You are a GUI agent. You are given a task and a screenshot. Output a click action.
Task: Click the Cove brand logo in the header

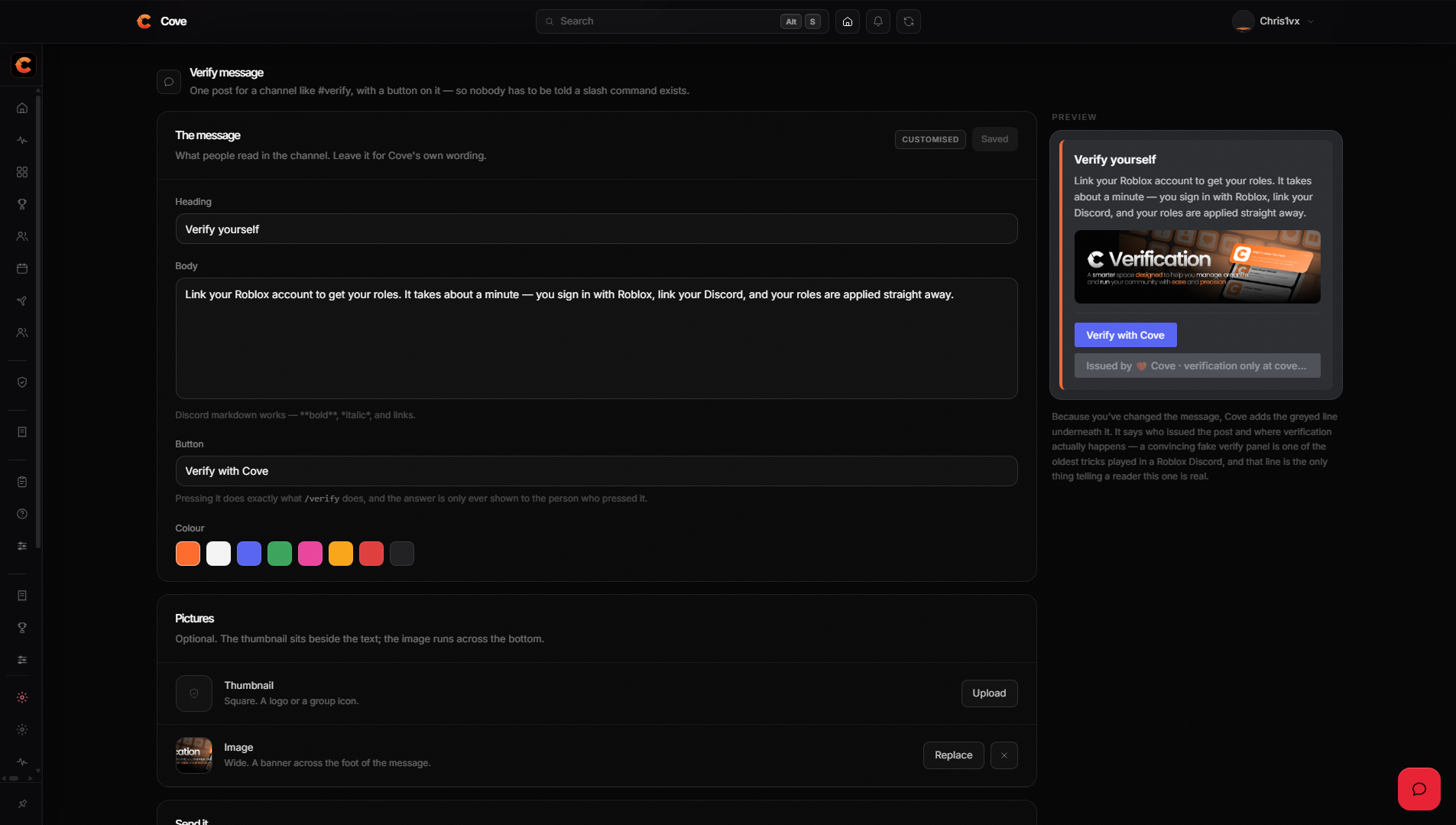(161, 21)
